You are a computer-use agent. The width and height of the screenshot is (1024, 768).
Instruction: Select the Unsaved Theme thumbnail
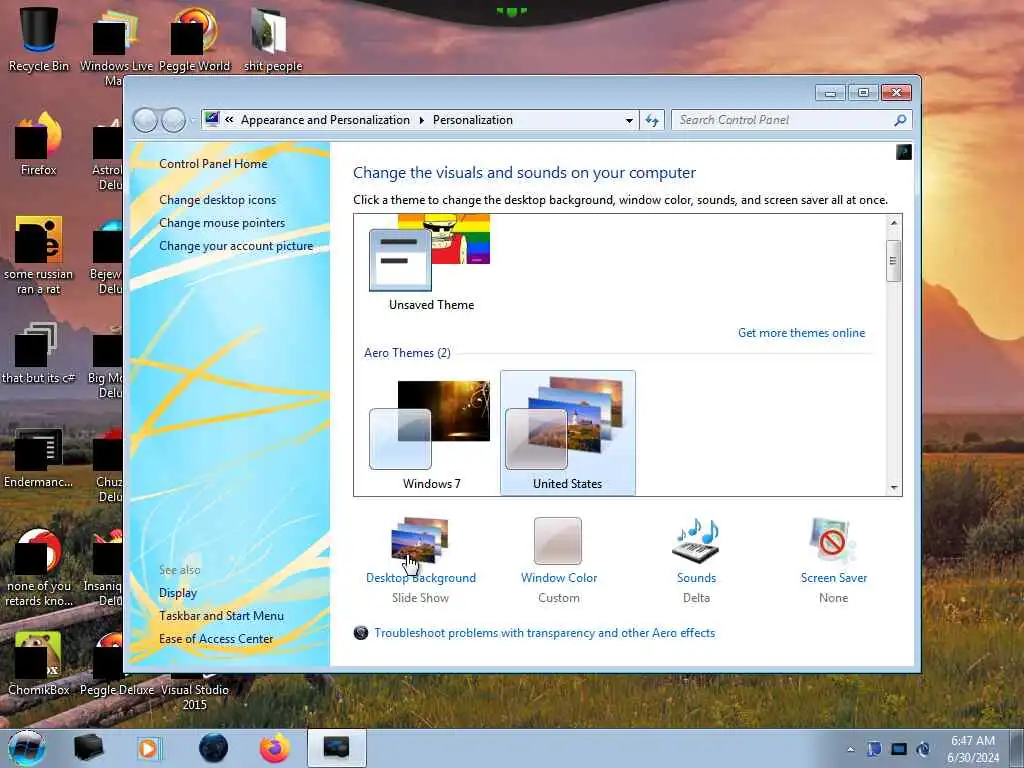coord(431,263)
